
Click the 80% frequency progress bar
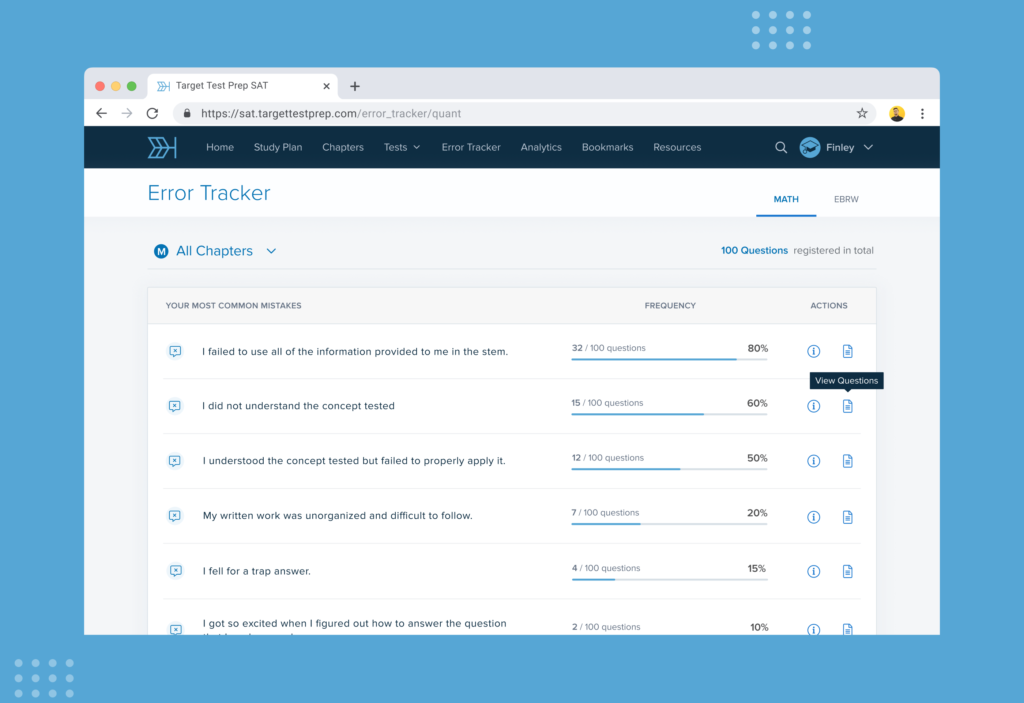pos(669,359)
